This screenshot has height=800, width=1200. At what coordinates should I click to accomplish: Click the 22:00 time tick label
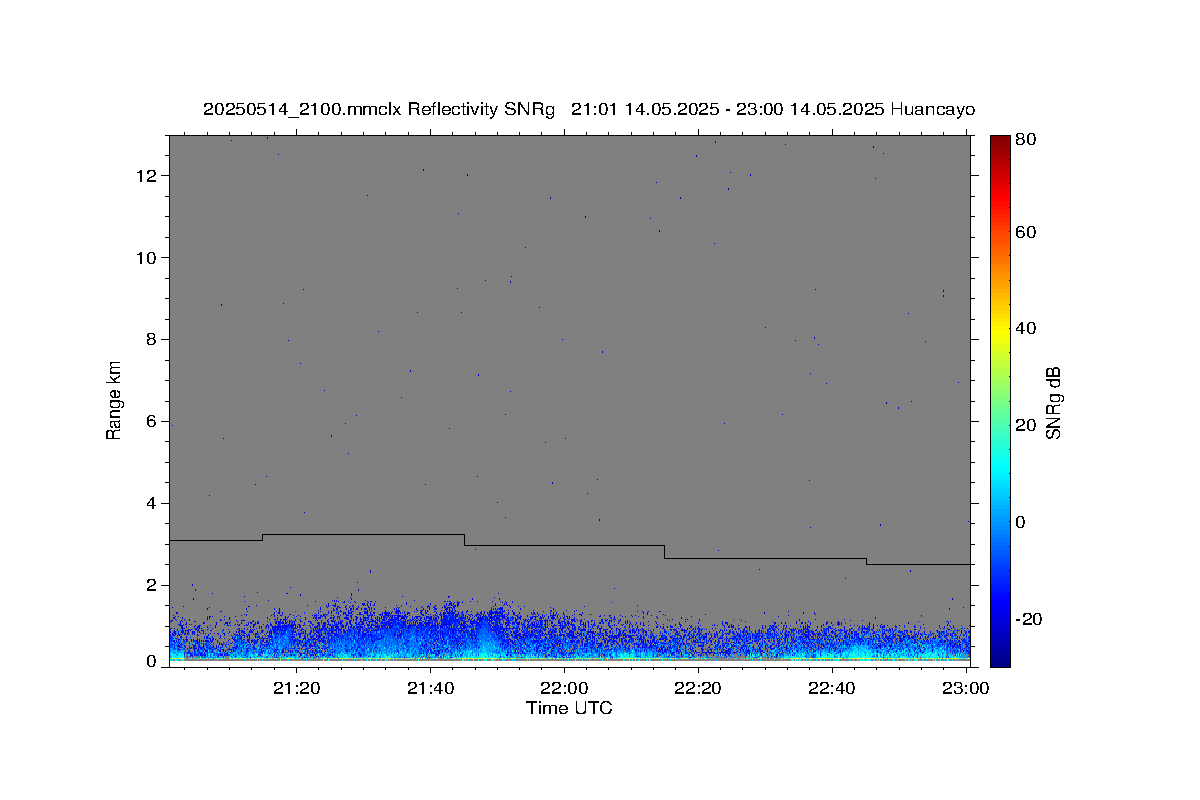click(564, 688)
